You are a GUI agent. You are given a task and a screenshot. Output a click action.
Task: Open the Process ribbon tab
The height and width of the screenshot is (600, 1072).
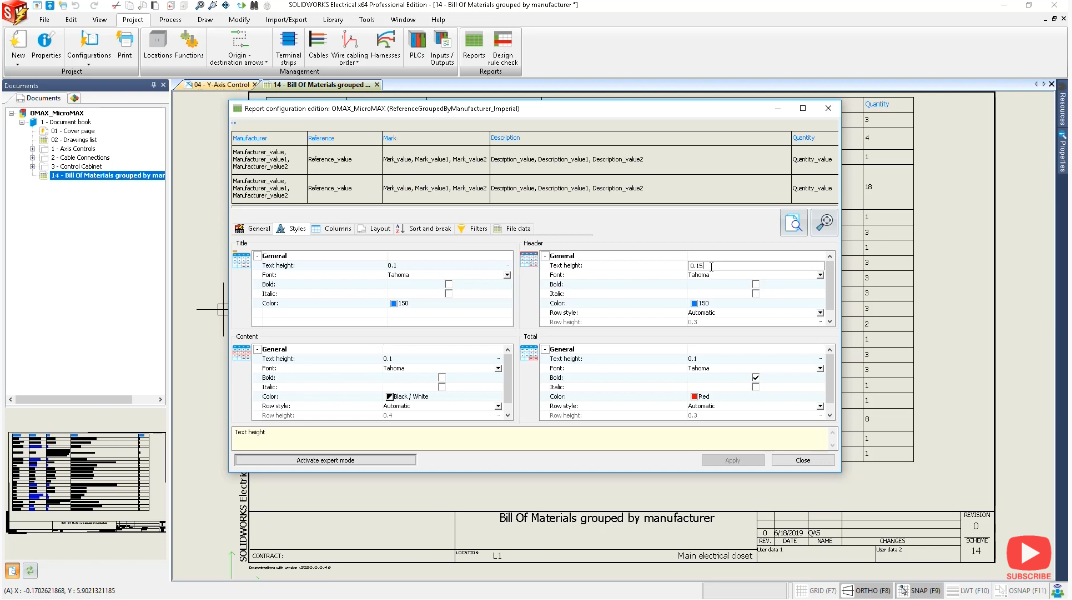170,20
